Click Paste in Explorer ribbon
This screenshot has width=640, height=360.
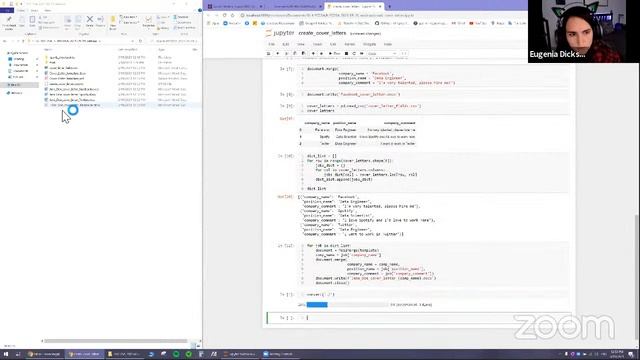coord(32,22)
